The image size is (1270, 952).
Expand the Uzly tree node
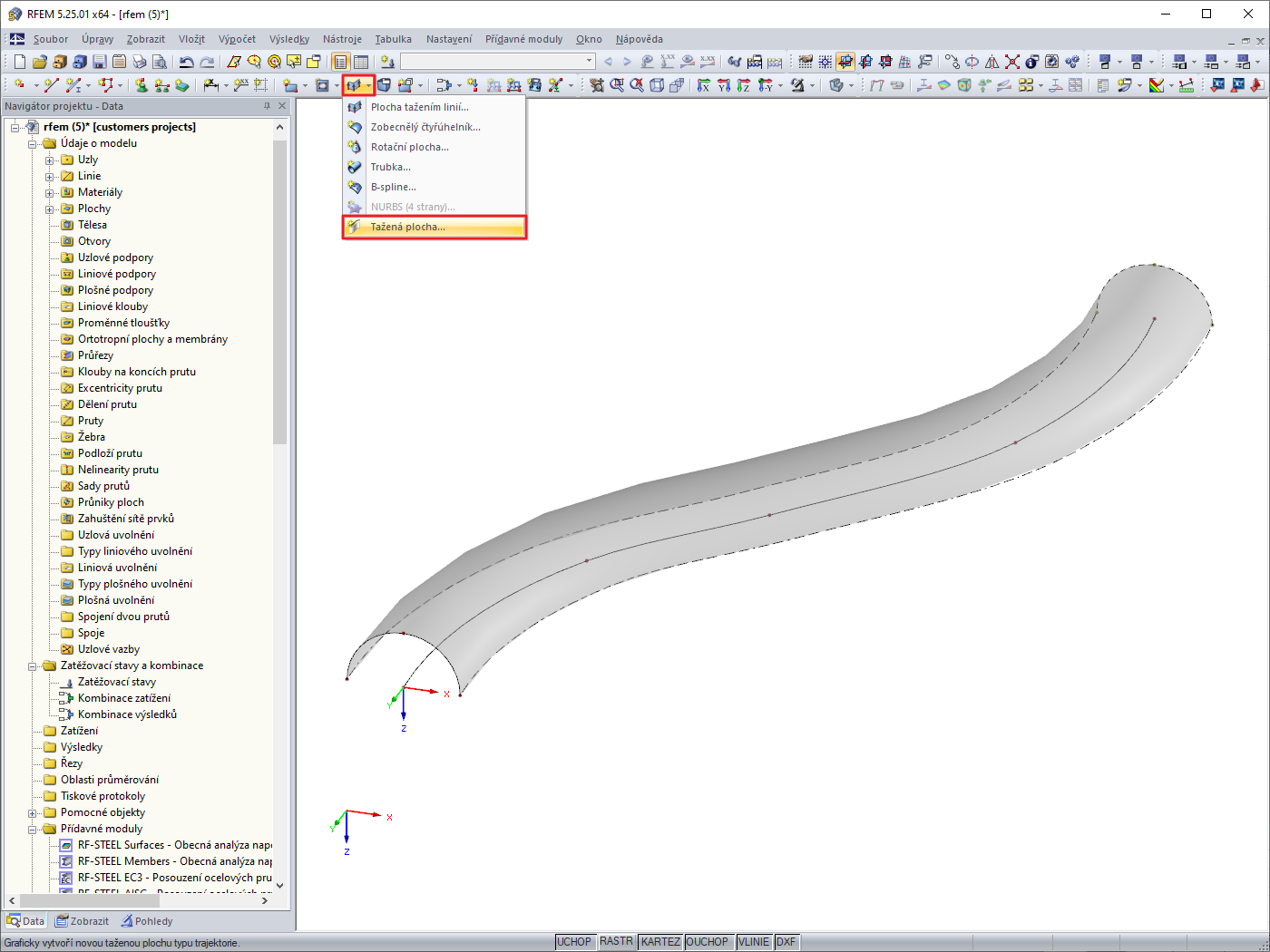(50, 160)
